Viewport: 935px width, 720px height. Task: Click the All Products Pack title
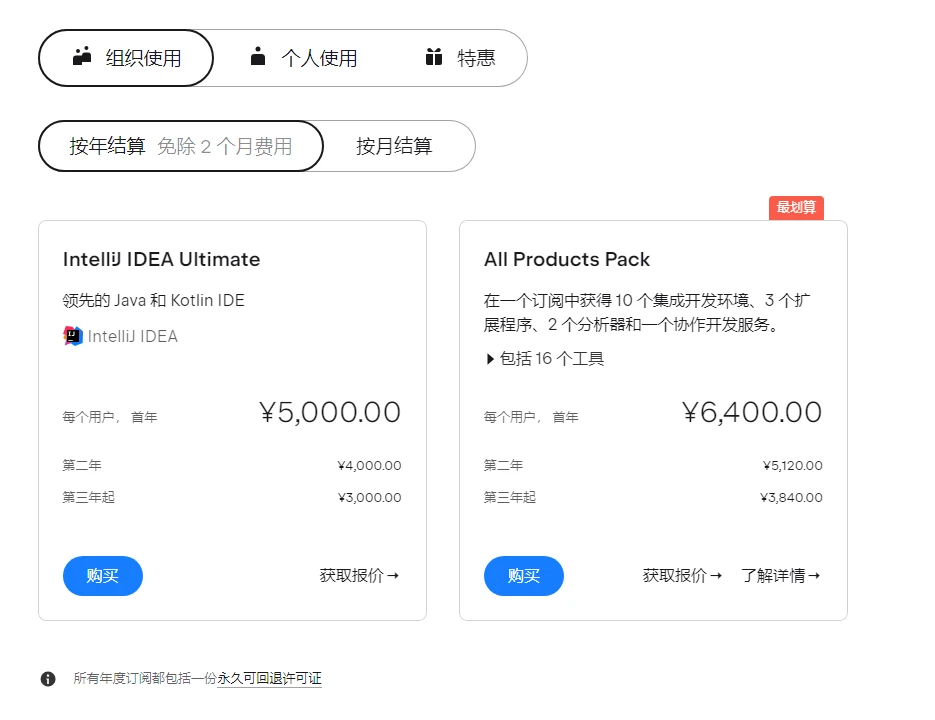566,259
